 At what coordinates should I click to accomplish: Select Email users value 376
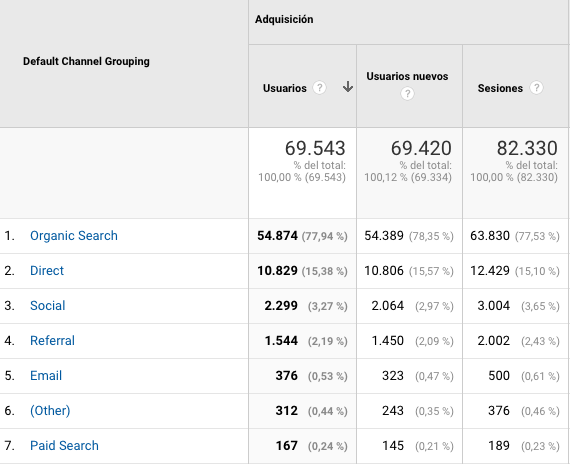point(286,375)
